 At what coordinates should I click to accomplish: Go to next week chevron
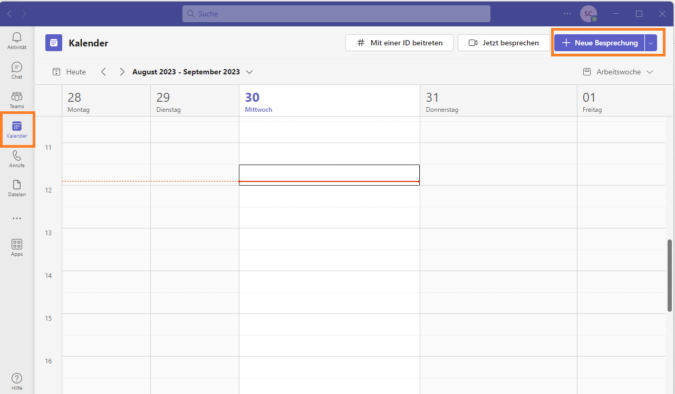122,72
